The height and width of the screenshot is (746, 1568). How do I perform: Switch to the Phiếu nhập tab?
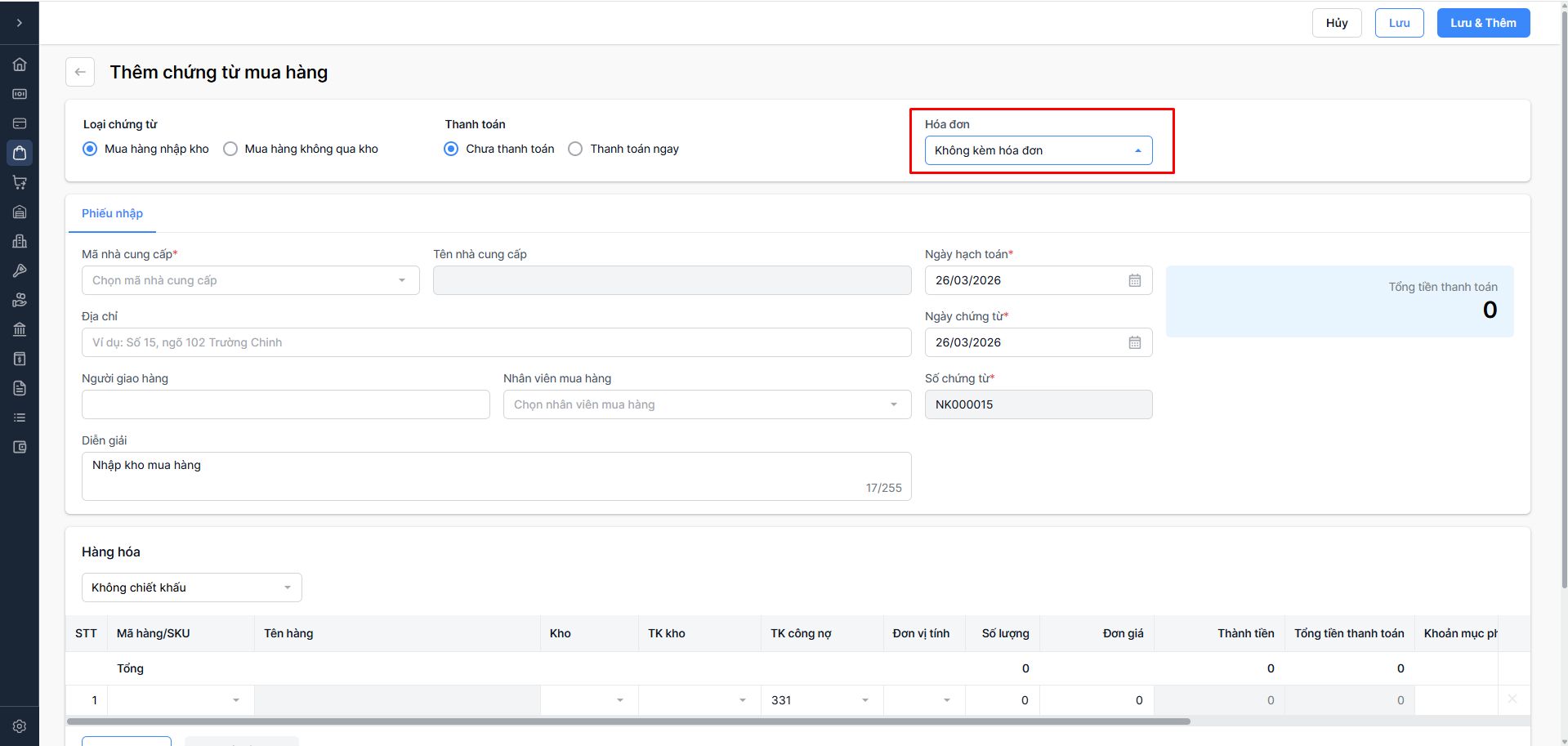coord(112,213)
